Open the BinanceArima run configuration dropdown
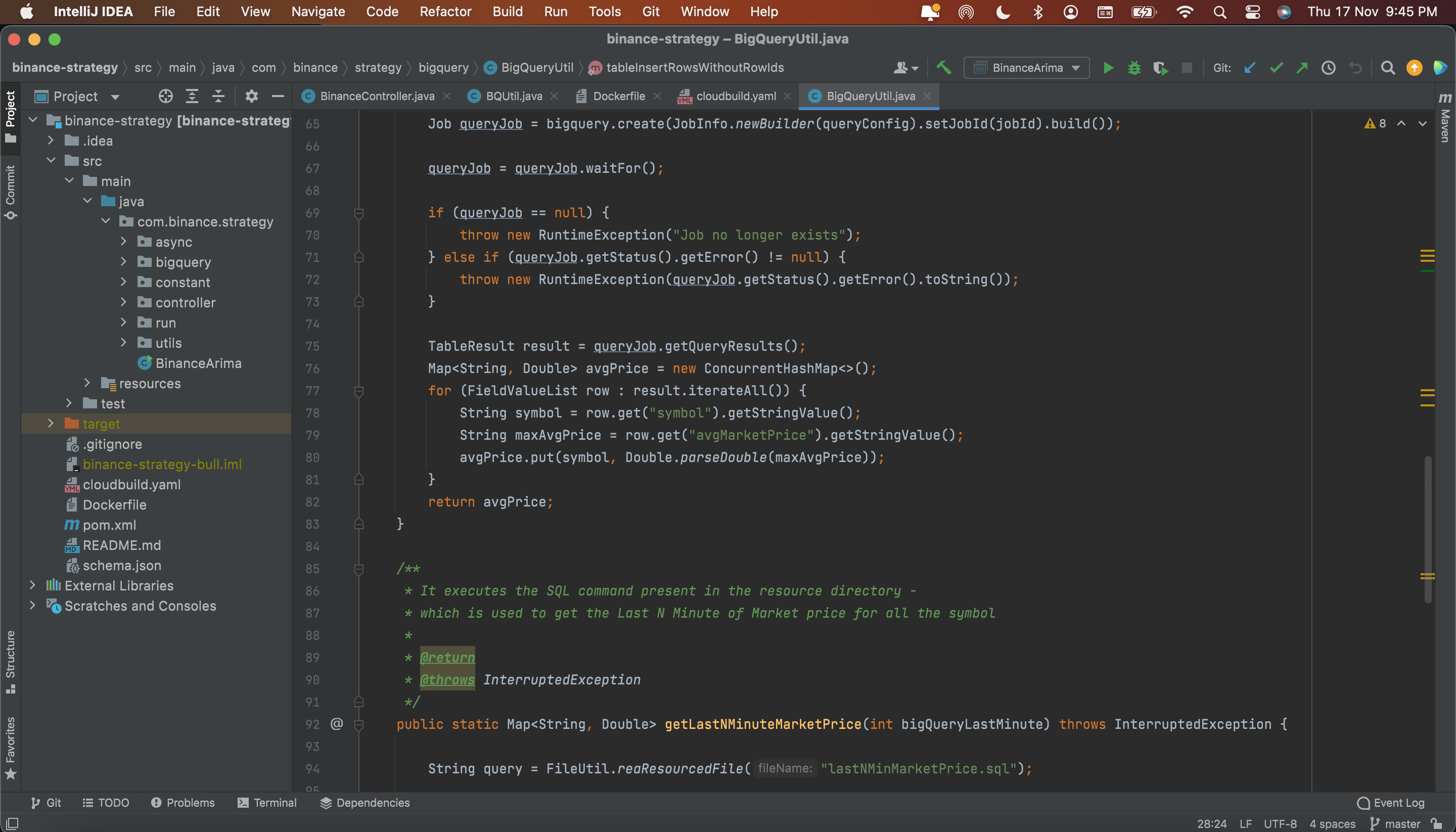 1026,67
